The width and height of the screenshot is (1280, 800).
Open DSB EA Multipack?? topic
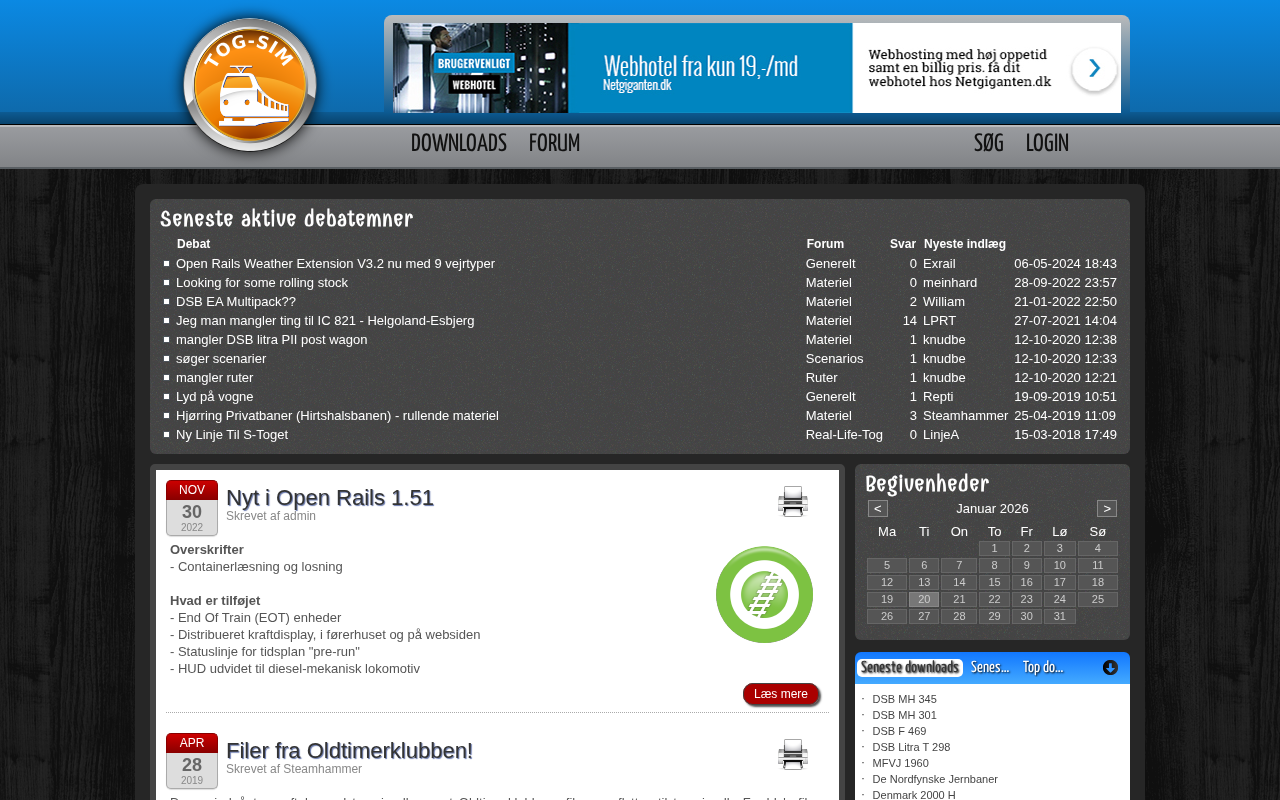click(x=236, y=302)
